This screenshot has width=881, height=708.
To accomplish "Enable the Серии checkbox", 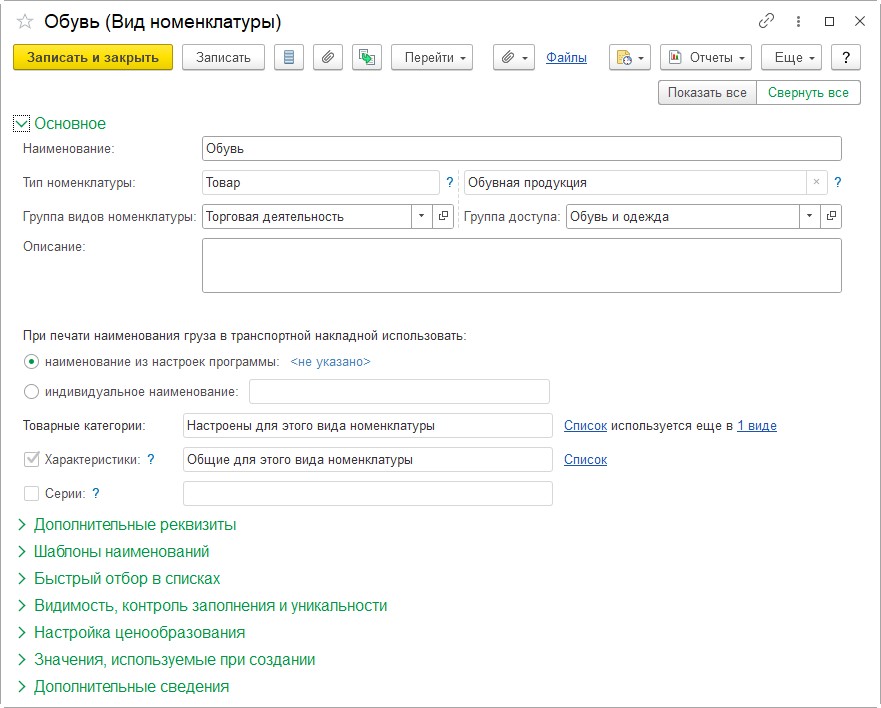I will coord(32,493).
